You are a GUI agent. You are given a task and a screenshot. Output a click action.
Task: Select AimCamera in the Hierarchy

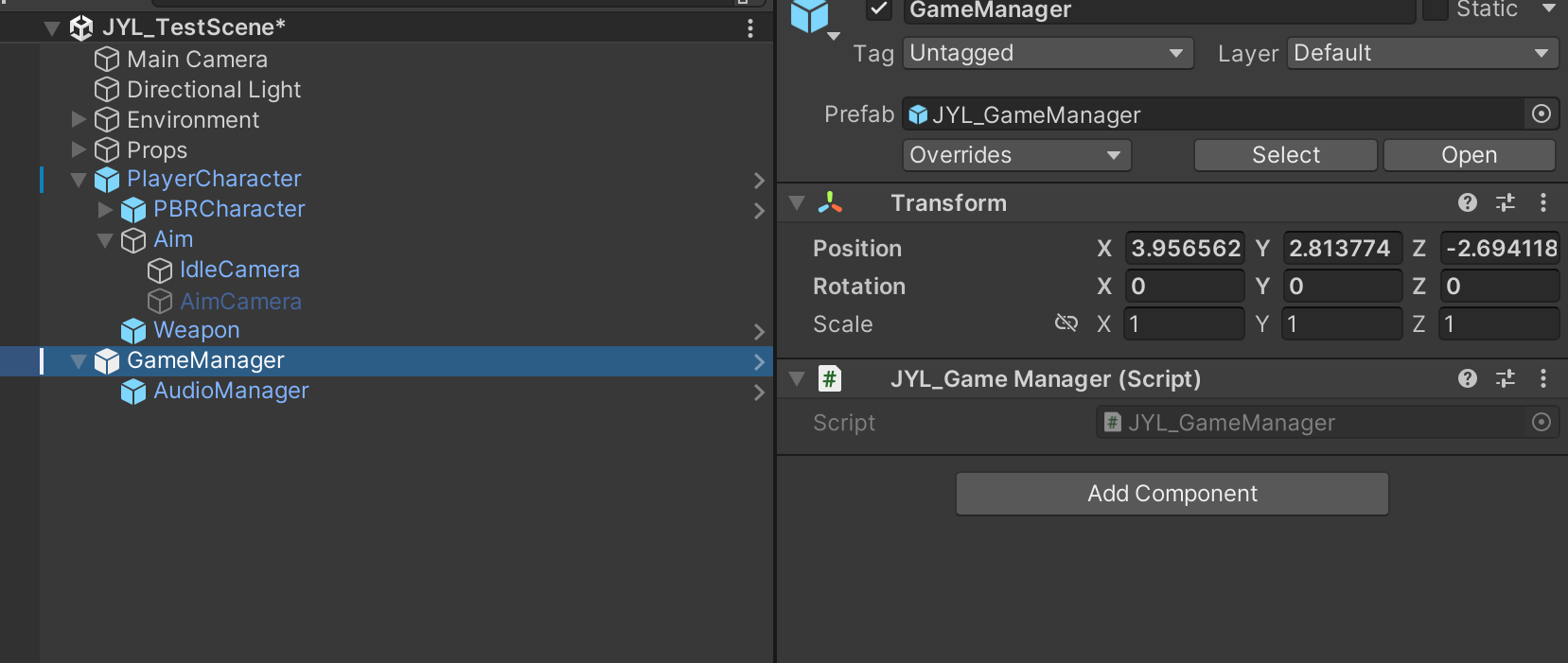pyautogui.click(x=240, y=302)
